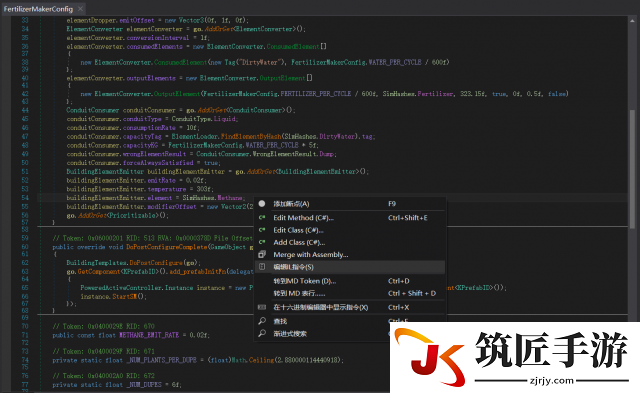Click line number 54 in the gutter

[x=25, y=198]
